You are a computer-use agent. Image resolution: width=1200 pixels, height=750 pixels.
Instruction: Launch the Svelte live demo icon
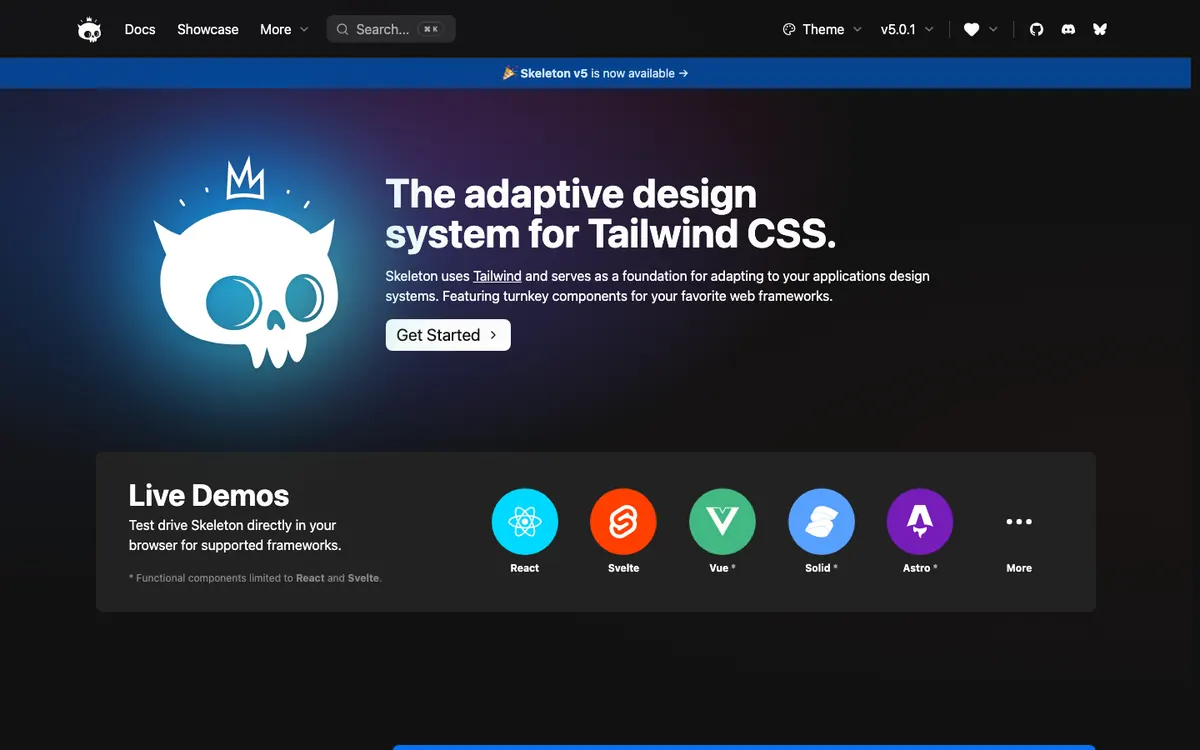tap(623, 521)
